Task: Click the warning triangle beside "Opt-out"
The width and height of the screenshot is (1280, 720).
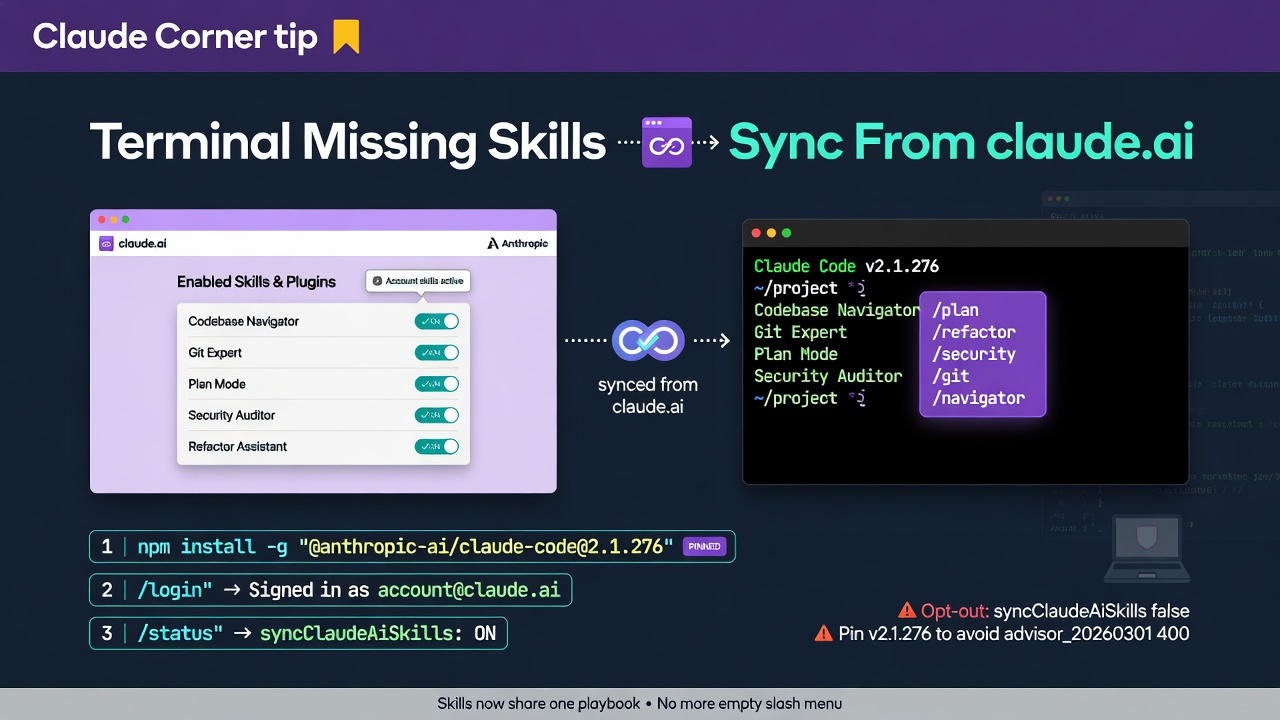Action: click(x=907, y=610)
